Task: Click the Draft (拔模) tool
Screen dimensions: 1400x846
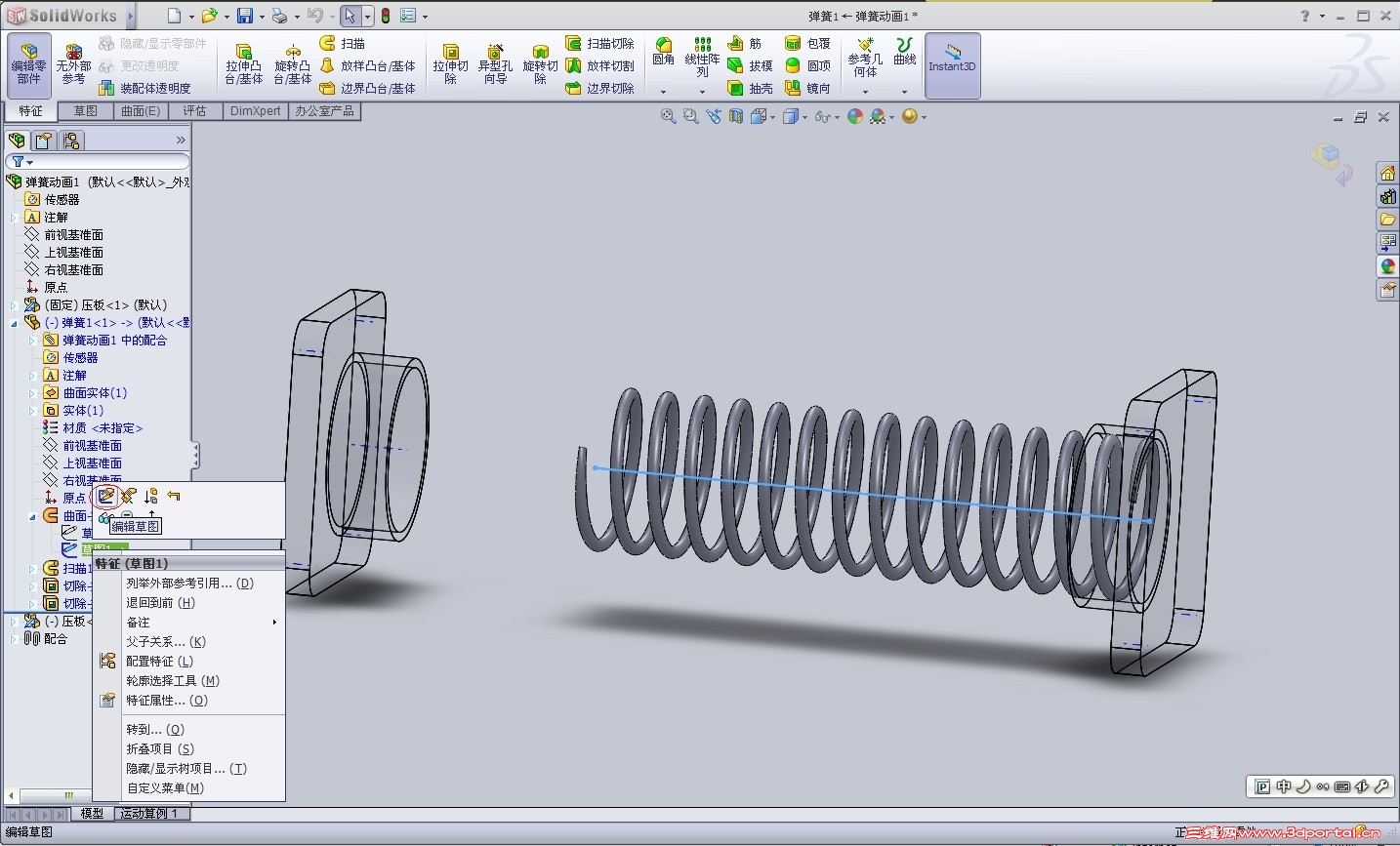Action: click(750, 66)
